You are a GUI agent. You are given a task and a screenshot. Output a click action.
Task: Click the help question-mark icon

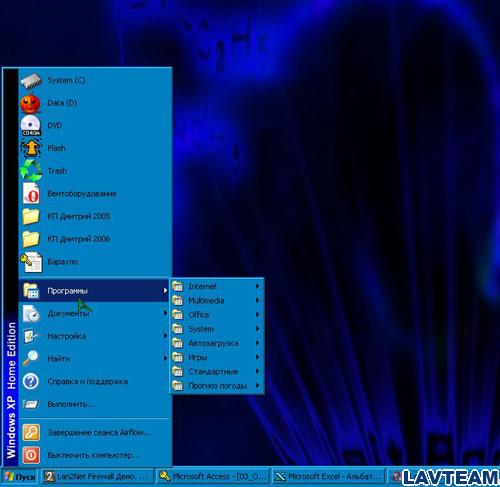(31, 381)
